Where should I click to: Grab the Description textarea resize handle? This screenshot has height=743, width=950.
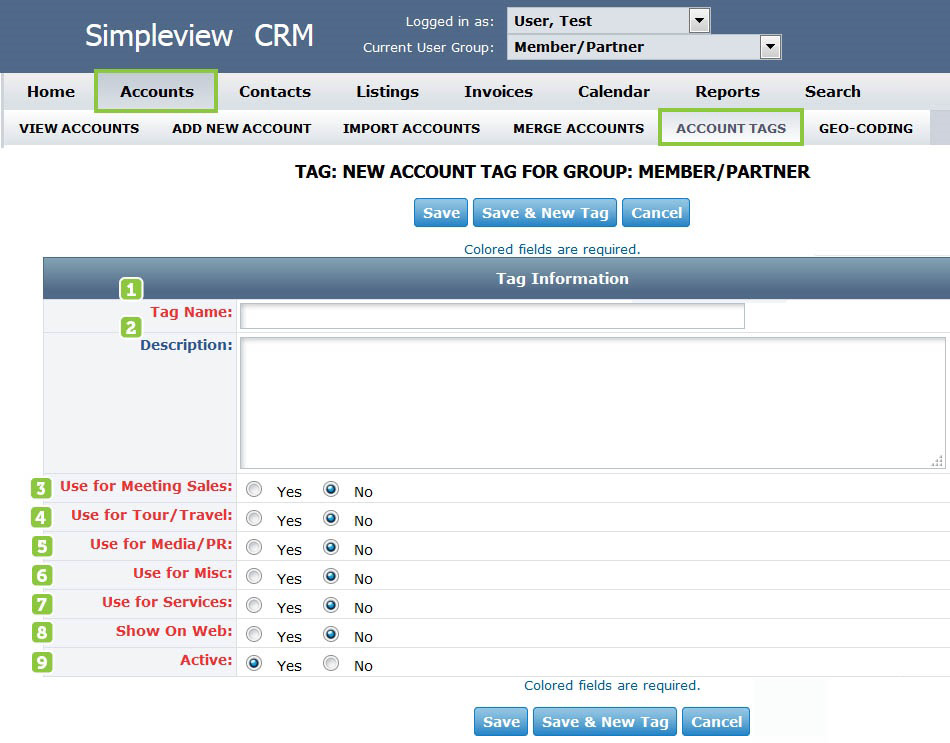(937, 461)
